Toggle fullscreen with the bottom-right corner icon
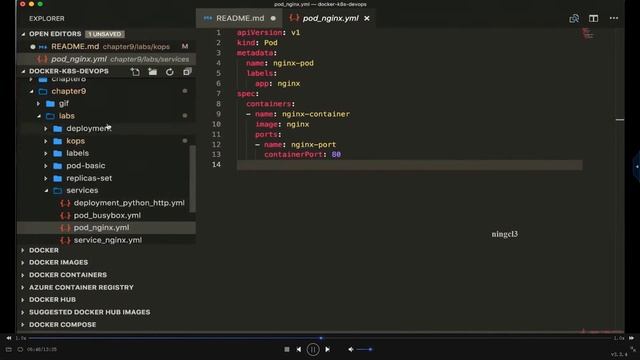Image resolution: width=640 pixels, height=360 pixels. [633, 349]
